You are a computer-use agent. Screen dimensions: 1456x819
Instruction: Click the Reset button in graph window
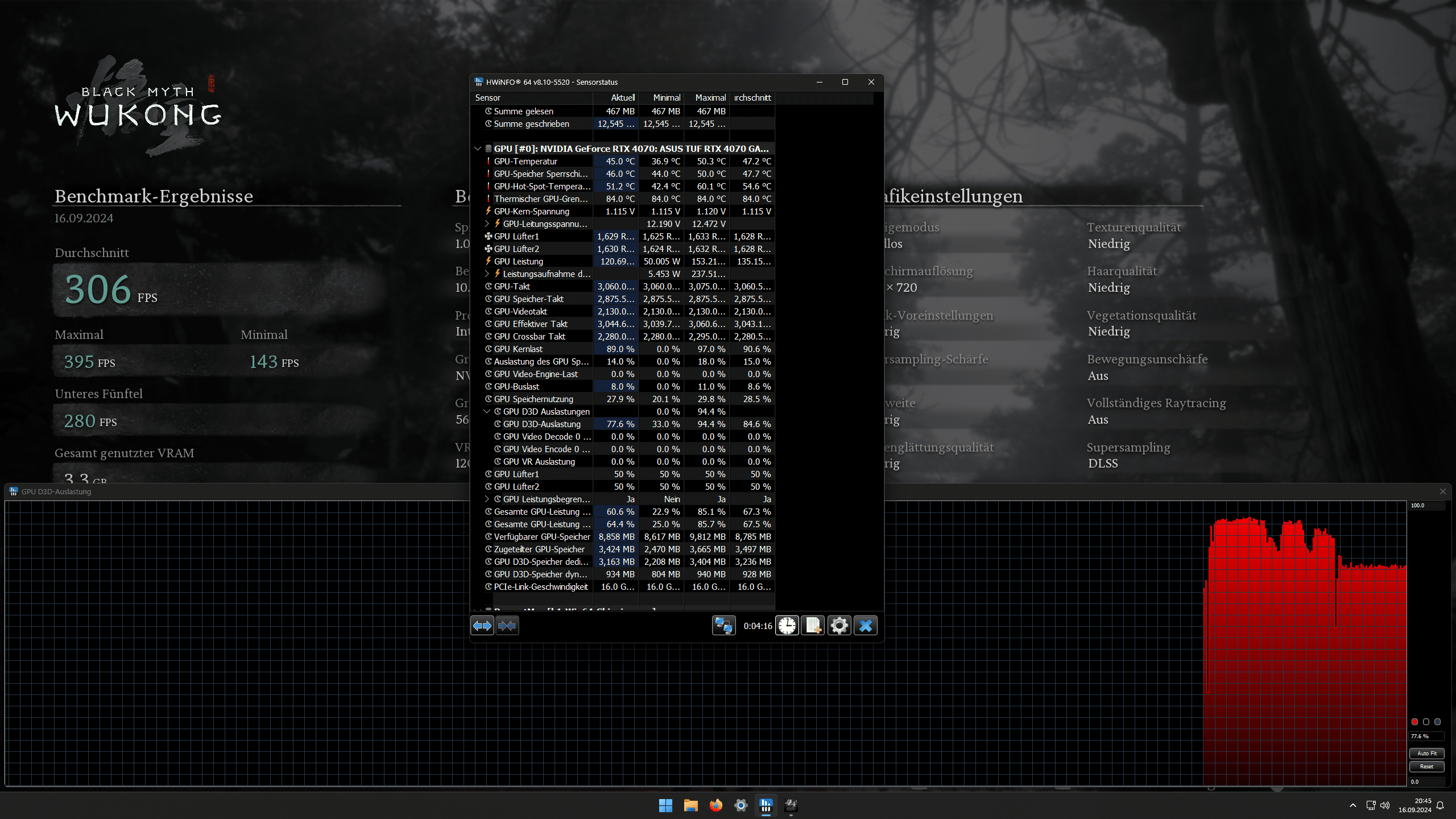1426,766
